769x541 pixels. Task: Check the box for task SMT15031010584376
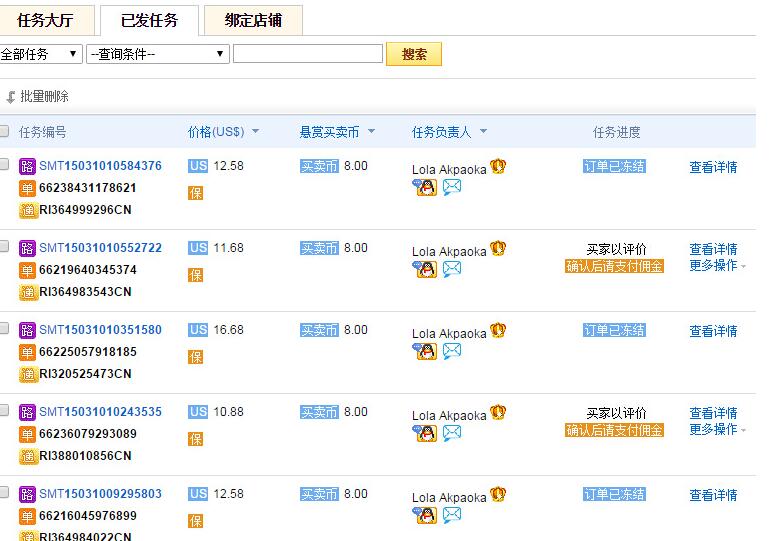point(4,164)
